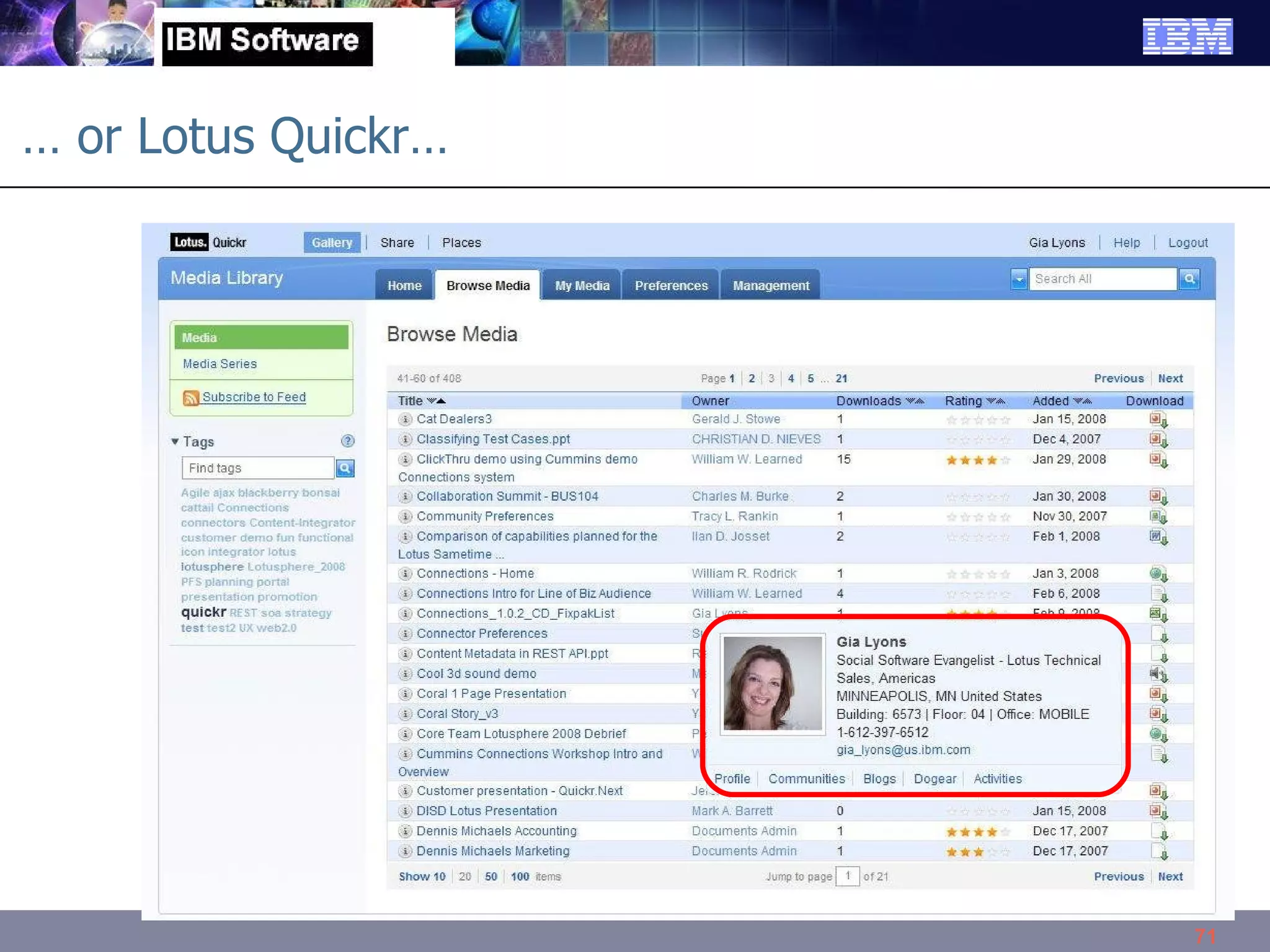Click the tags help question mark icon
Screen dimensions: 1270x952
click(x=347, y=441)
